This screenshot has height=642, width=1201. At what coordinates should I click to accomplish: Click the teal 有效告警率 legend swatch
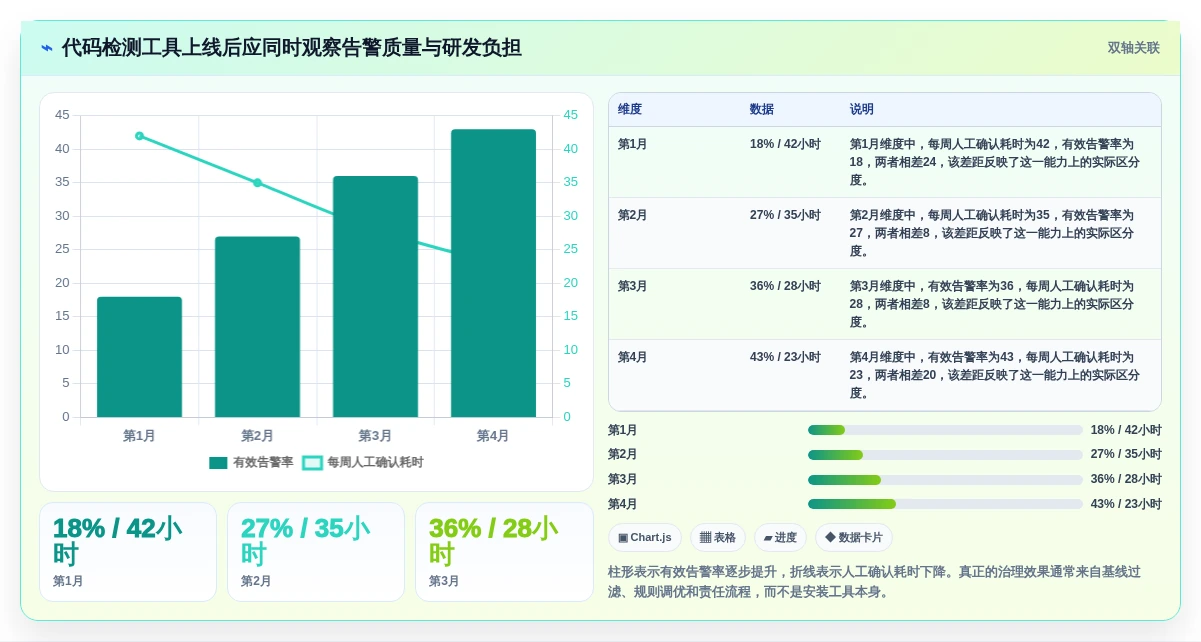coord(218,463)
